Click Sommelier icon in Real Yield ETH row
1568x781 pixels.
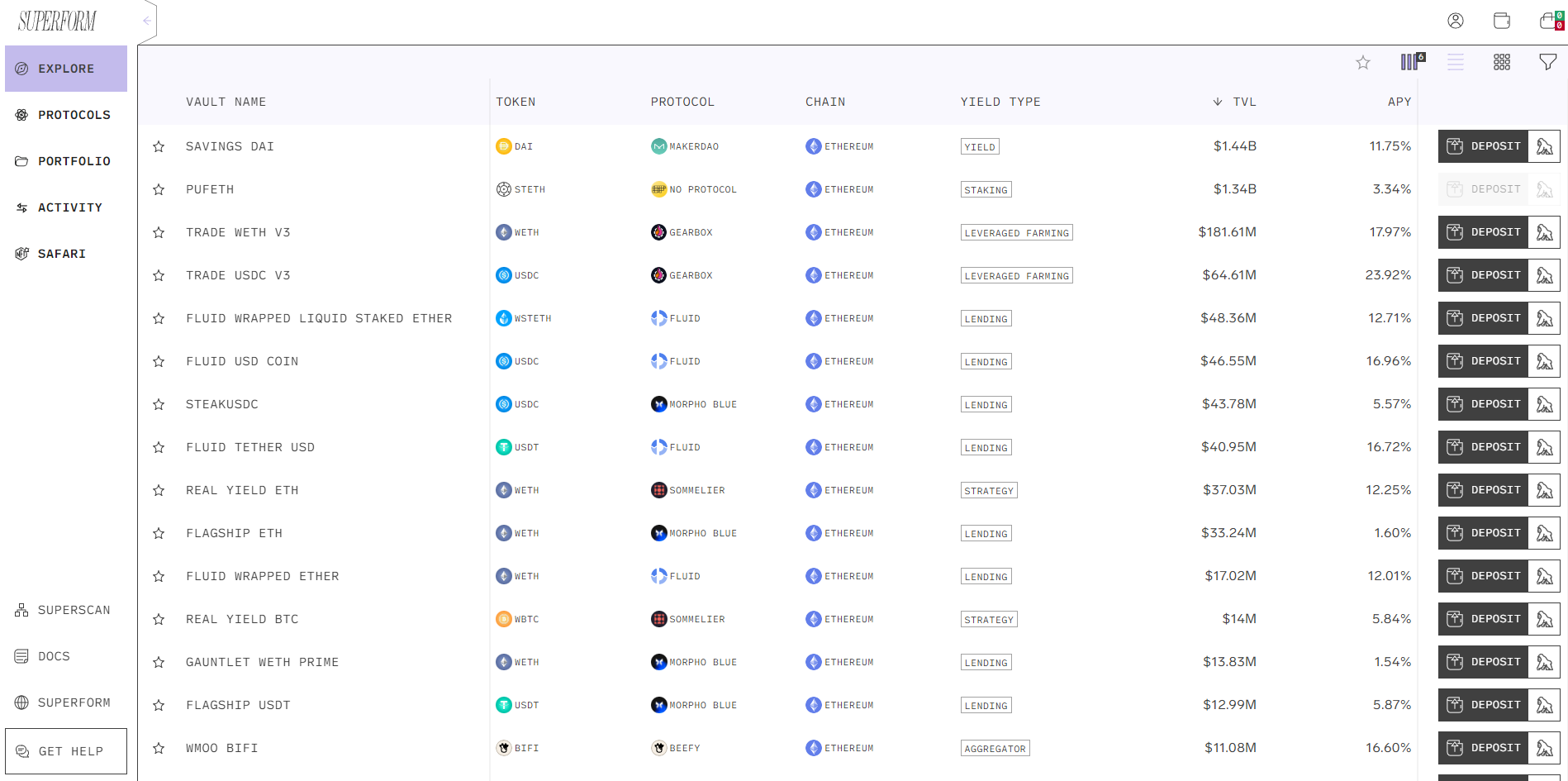coord(658,490)
